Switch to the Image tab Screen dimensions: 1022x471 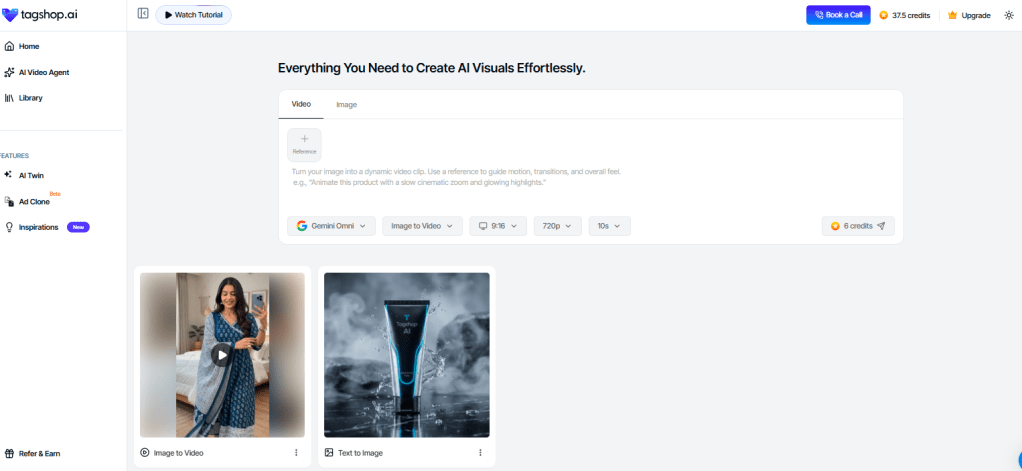(x=346, y=104)
